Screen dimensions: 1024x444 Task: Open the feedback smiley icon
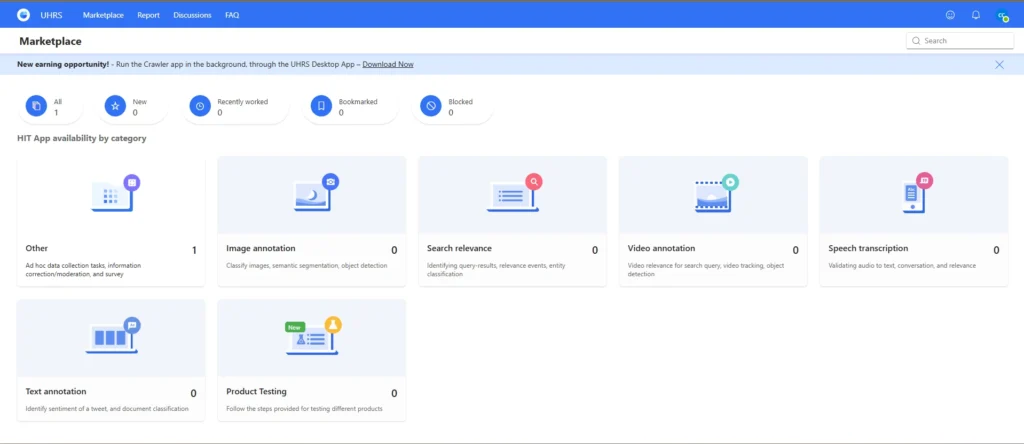pyautogui.click(x=950, y=14)
